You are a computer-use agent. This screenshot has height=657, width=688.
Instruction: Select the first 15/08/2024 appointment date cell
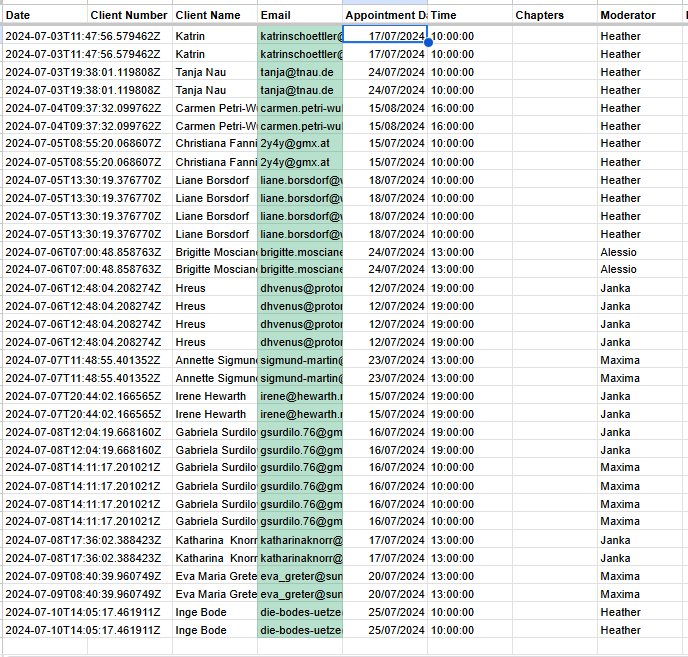pos(385,108)
